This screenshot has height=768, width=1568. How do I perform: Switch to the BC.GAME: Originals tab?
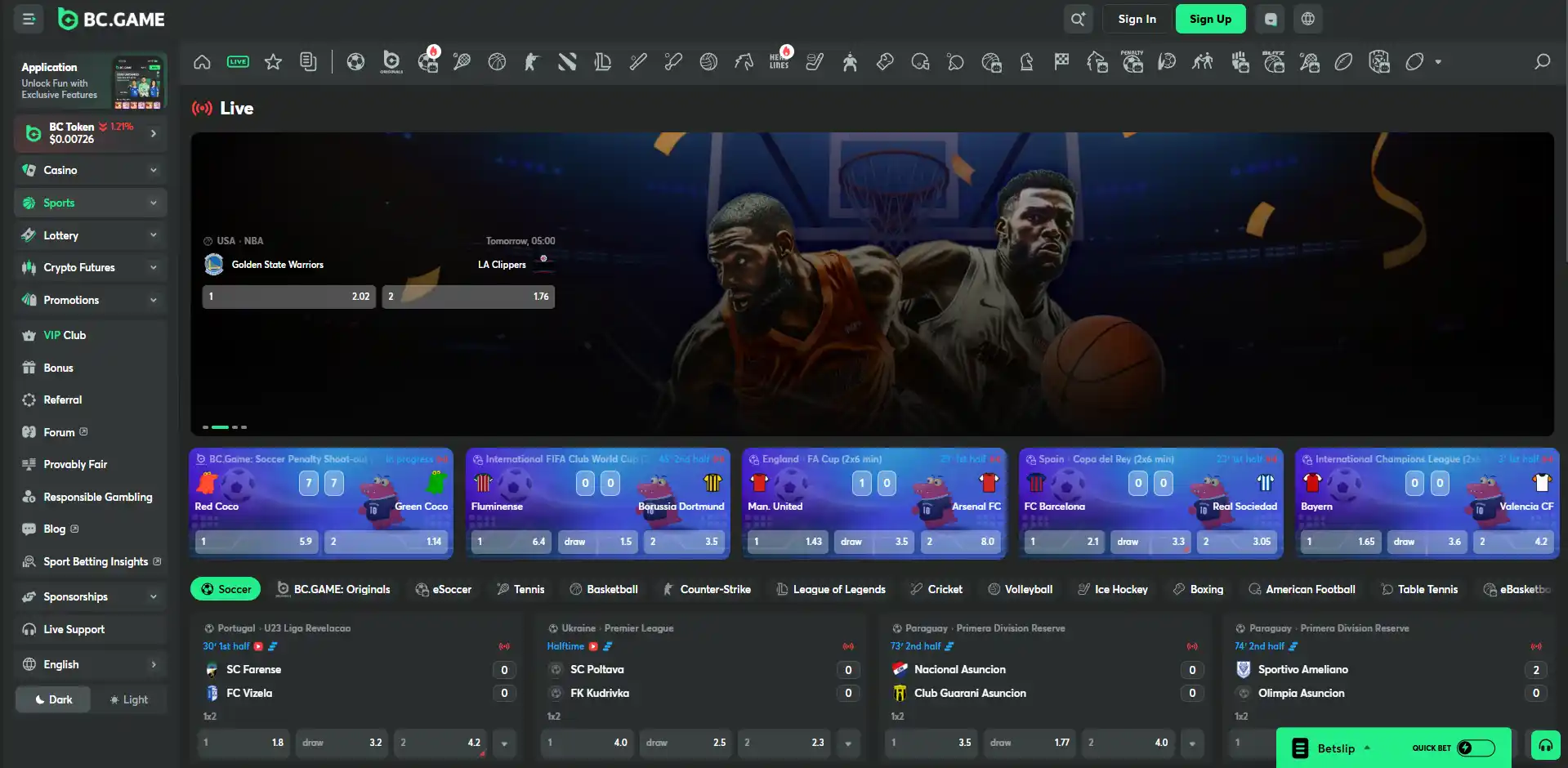coord(333,589)
